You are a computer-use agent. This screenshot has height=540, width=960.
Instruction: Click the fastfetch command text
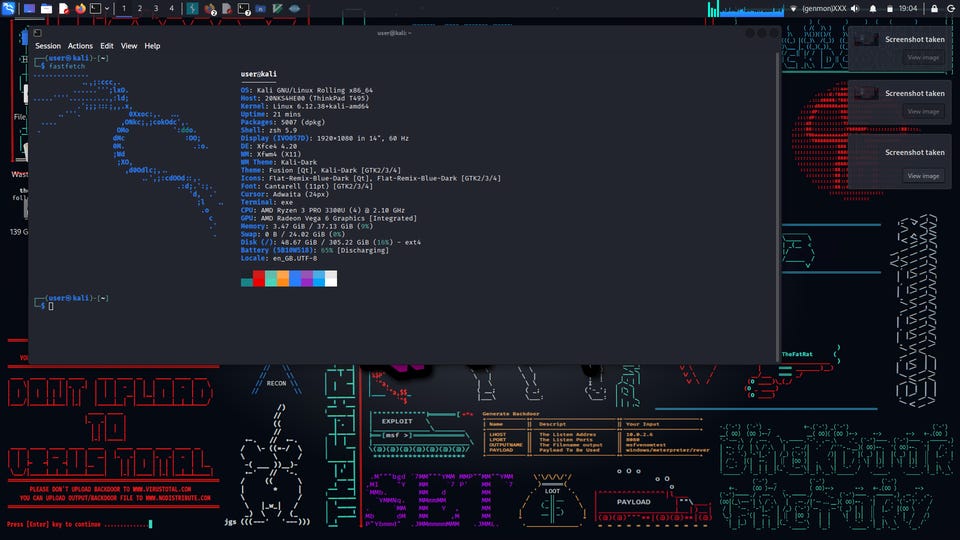(x=67, y=66)
